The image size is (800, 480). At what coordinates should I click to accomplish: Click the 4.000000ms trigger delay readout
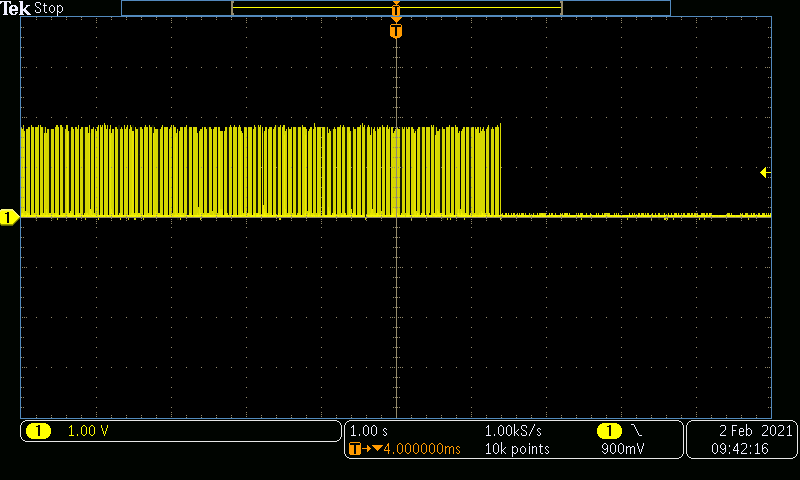[422, 449]
